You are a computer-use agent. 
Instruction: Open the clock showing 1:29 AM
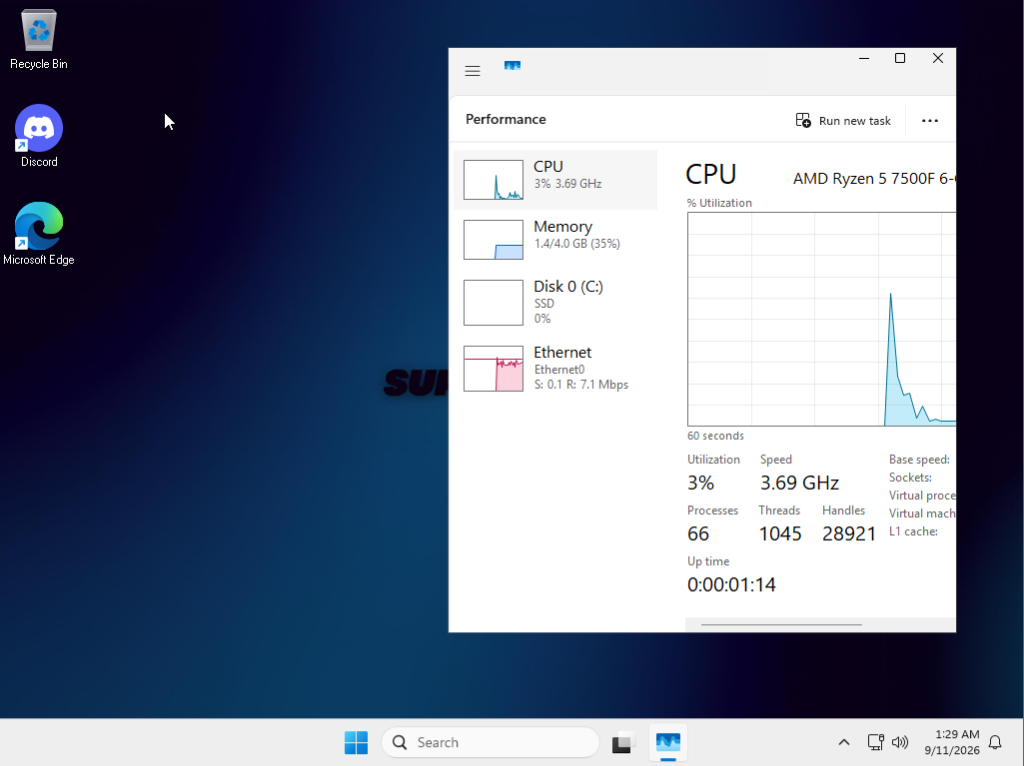[x=952, y=742]
